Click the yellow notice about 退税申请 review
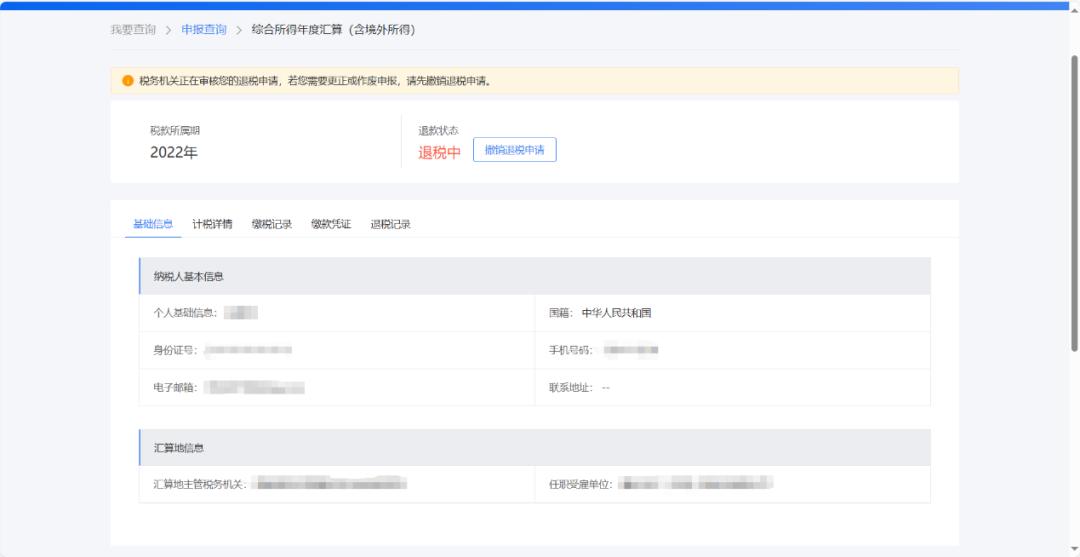The width and height of the screenshot is (1080, 557). pos(315,81)
